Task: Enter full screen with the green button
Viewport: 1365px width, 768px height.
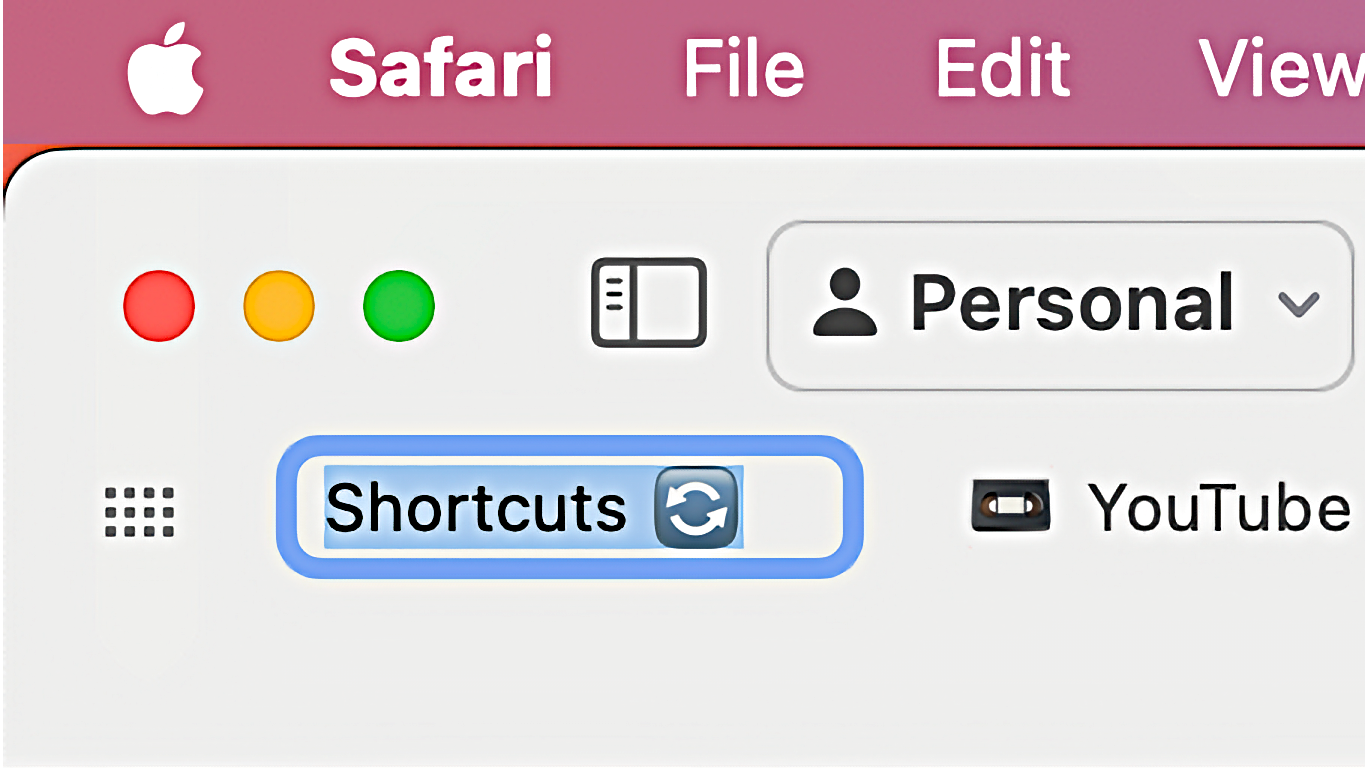Action: [x=399, y=305]
